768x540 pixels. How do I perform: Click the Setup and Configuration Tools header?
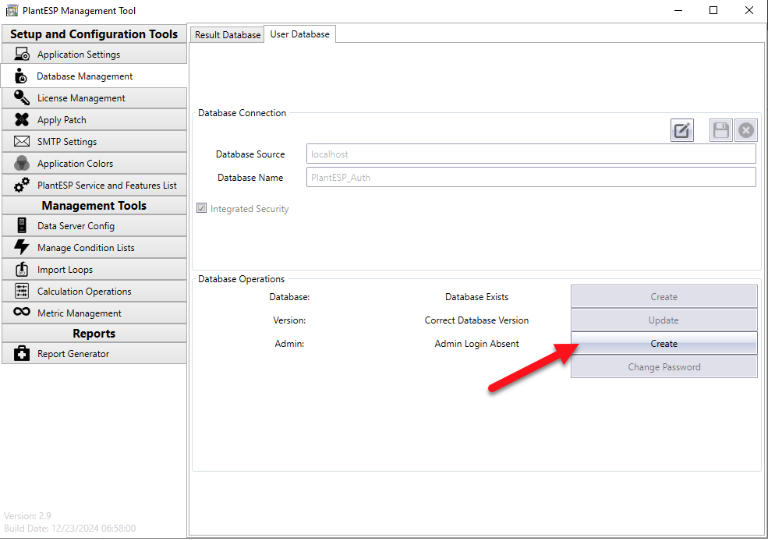click(94, 34)
